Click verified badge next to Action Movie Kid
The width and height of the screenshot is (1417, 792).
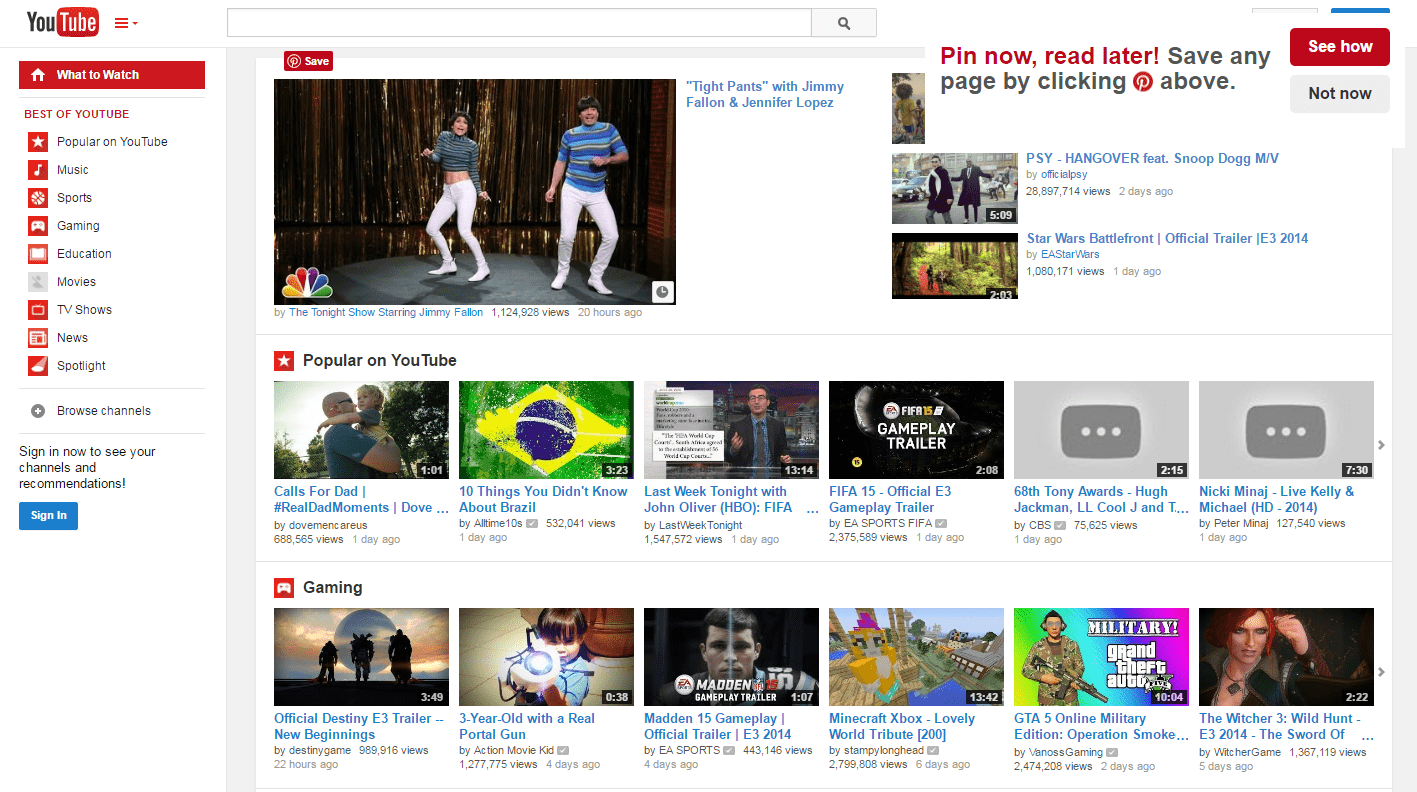(563, 750)
